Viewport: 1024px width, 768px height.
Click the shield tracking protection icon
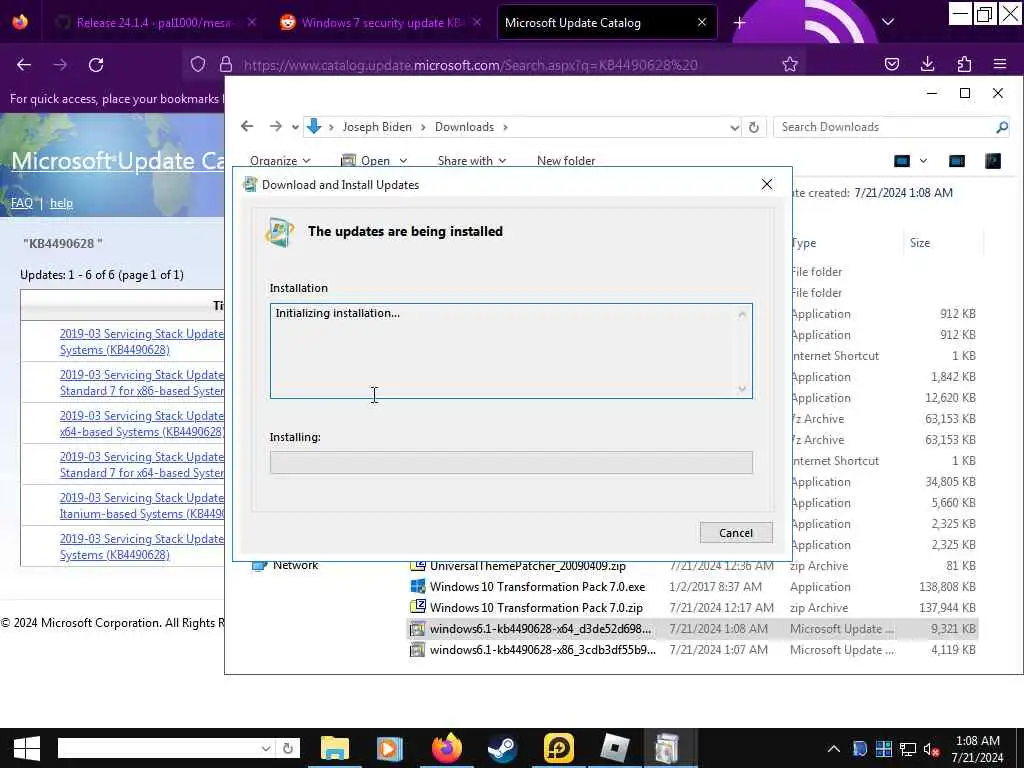(x=198, y=64)
